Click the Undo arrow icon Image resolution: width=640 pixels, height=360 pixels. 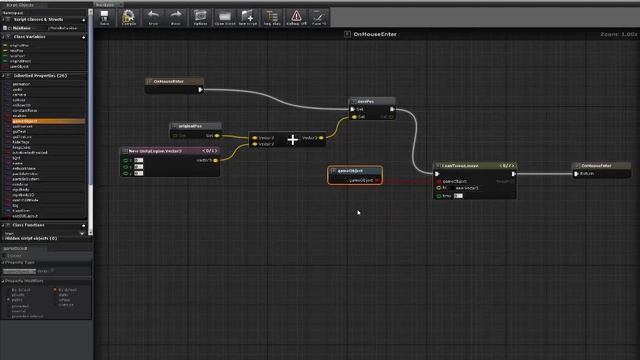coord(153,18)
